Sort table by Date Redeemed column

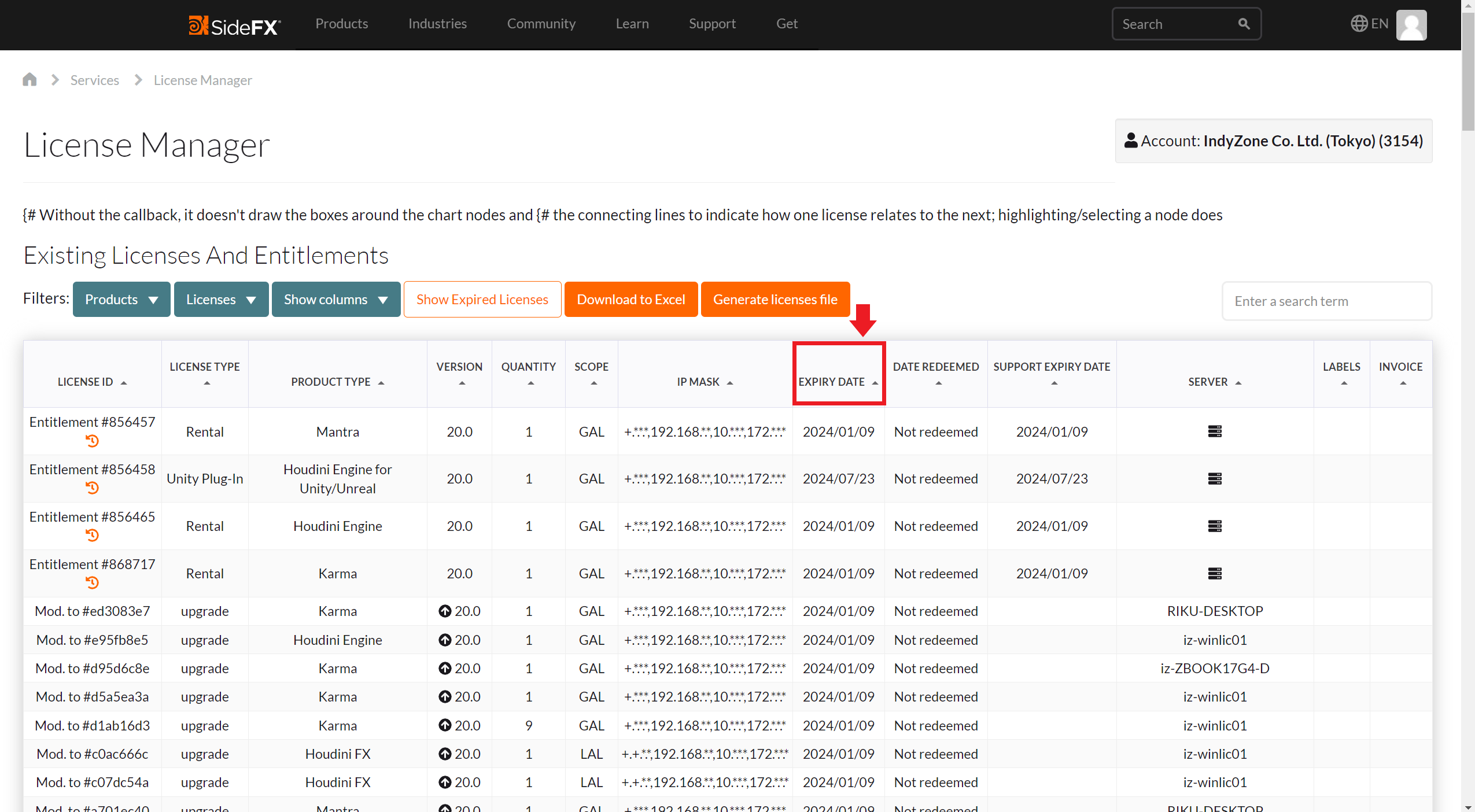(936, 374)
